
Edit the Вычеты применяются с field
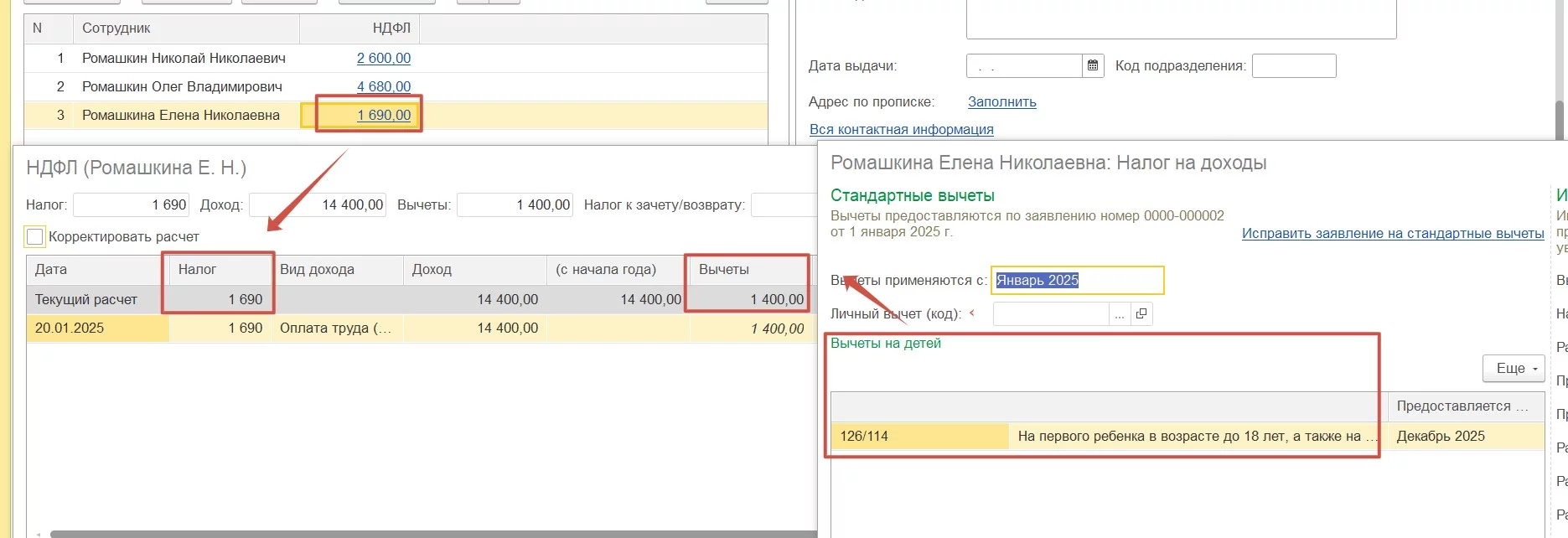point(1078,281)
